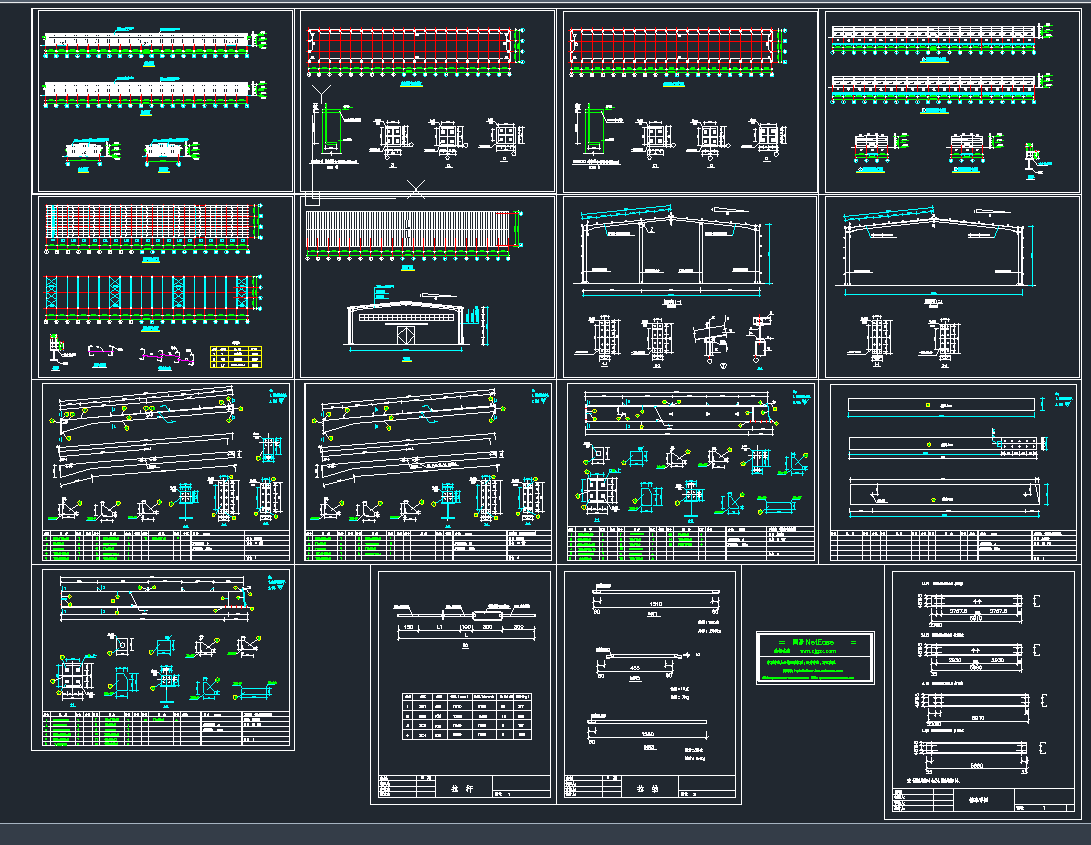Click the yellow schedule table in the bracing sheet
1091x845 pixels.
(x=236, y=356)
